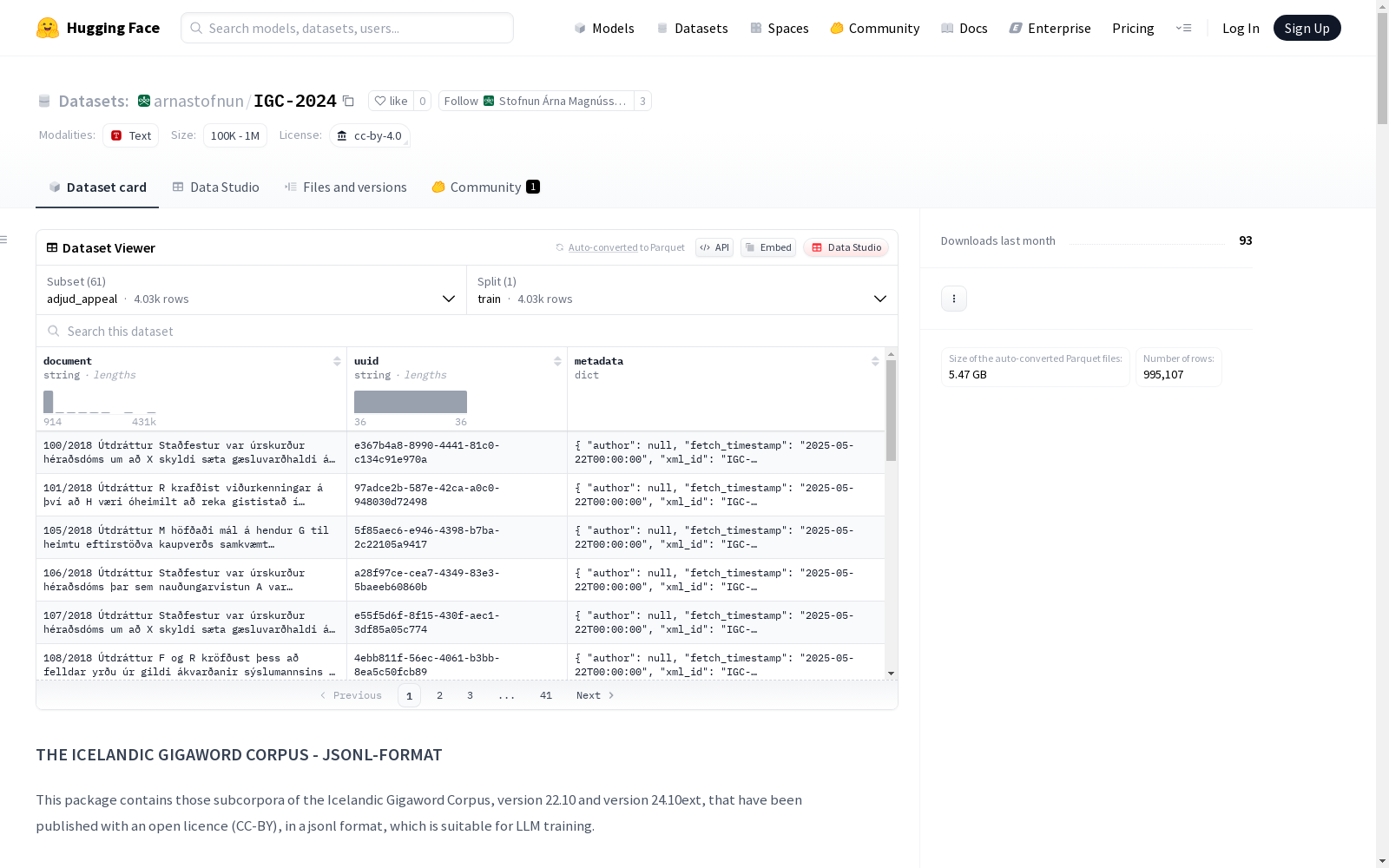Open Enterprise page

click(1050, 28)
